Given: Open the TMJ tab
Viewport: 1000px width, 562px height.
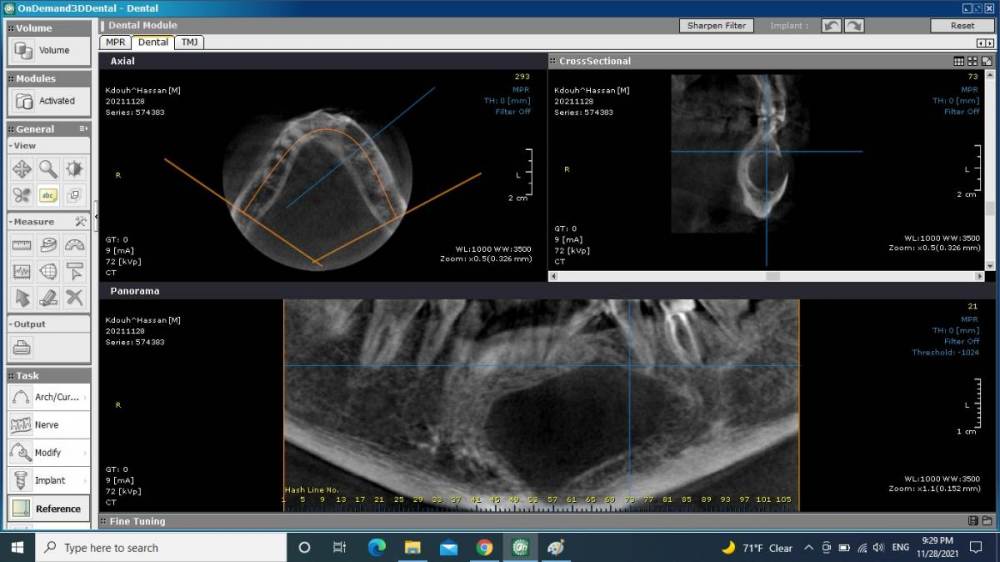Looking at the screenshot, I should 189,42.
